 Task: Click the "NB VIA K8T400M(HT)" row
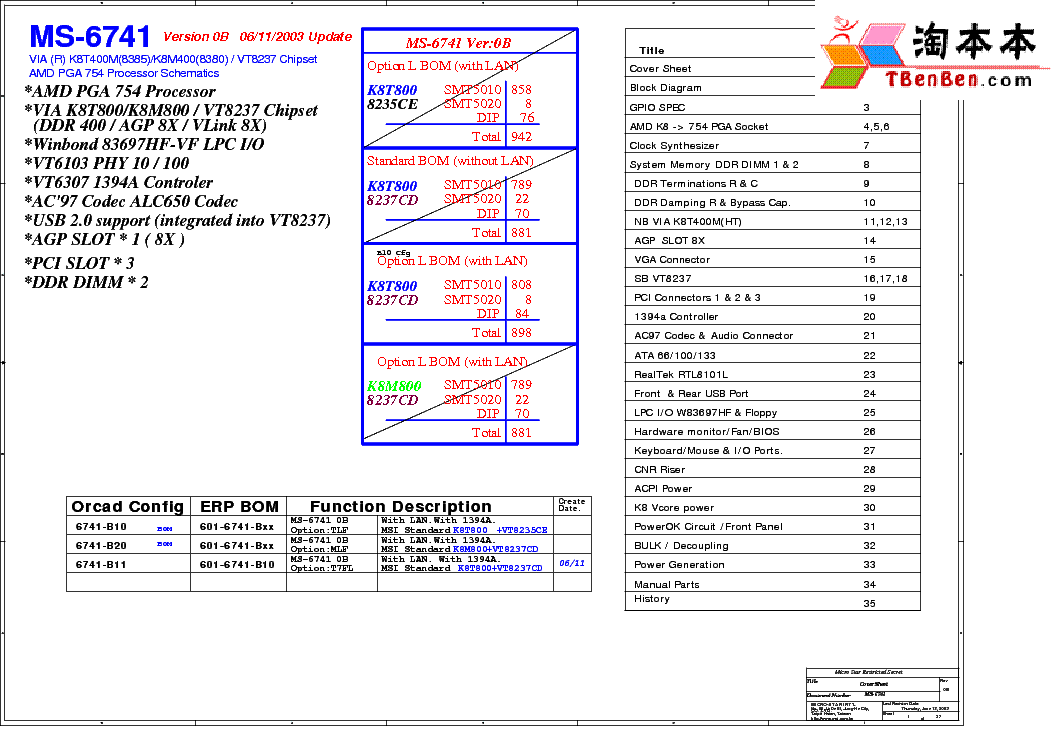pyautogui.click(x=772, y=222)
